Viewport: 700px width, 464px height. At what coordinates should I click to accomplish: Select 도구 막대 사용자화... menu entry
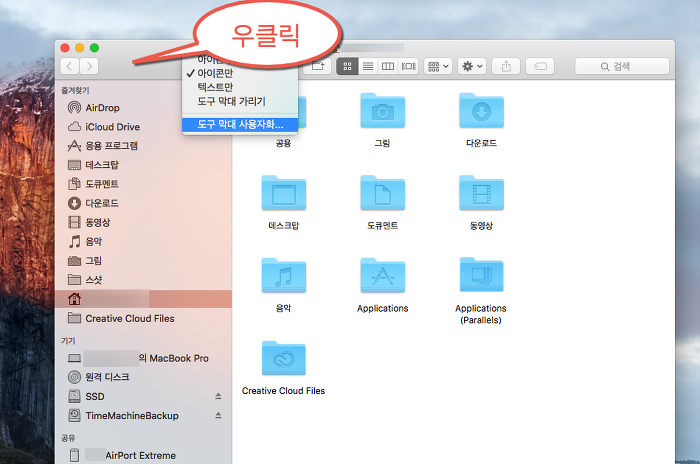coord(240,124)
